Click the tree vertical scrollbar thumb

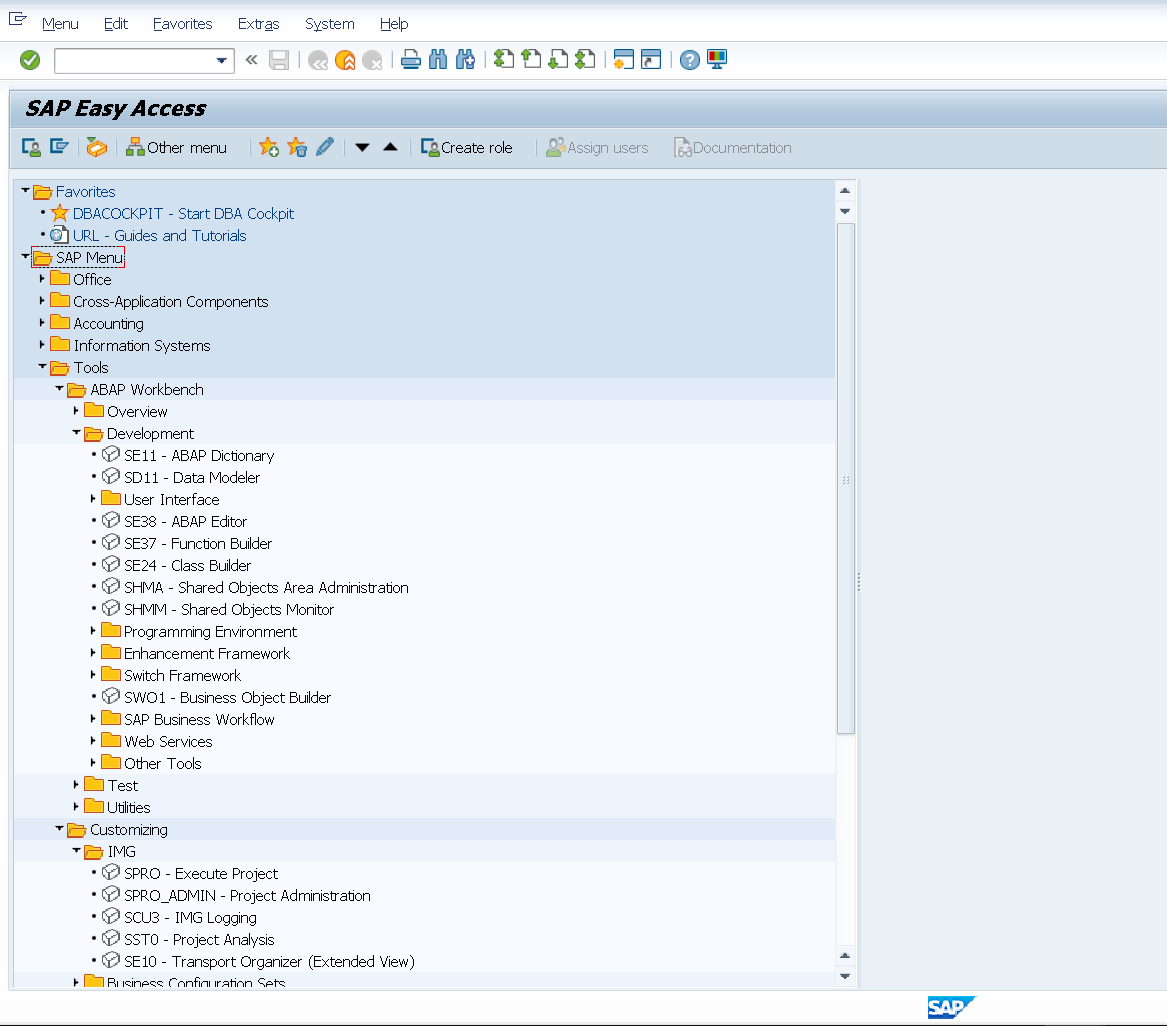click(845, 478)
